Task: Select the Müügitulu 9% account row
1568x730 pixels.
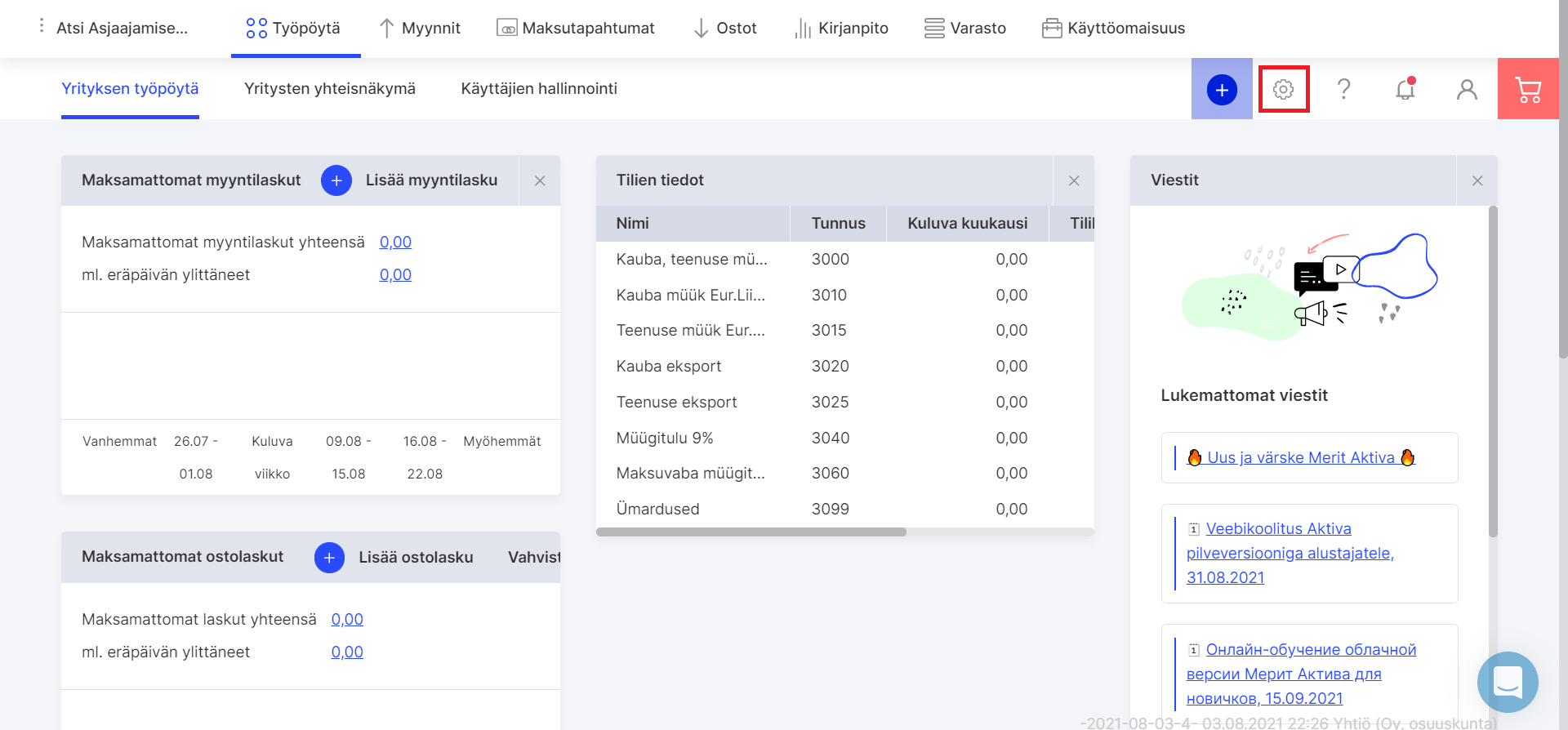Action: click(x=845, y=438)
